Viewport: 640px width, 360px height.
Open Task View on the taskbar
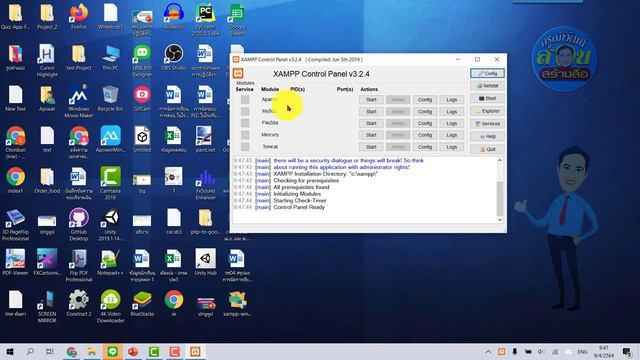click(x=50, y=351)
